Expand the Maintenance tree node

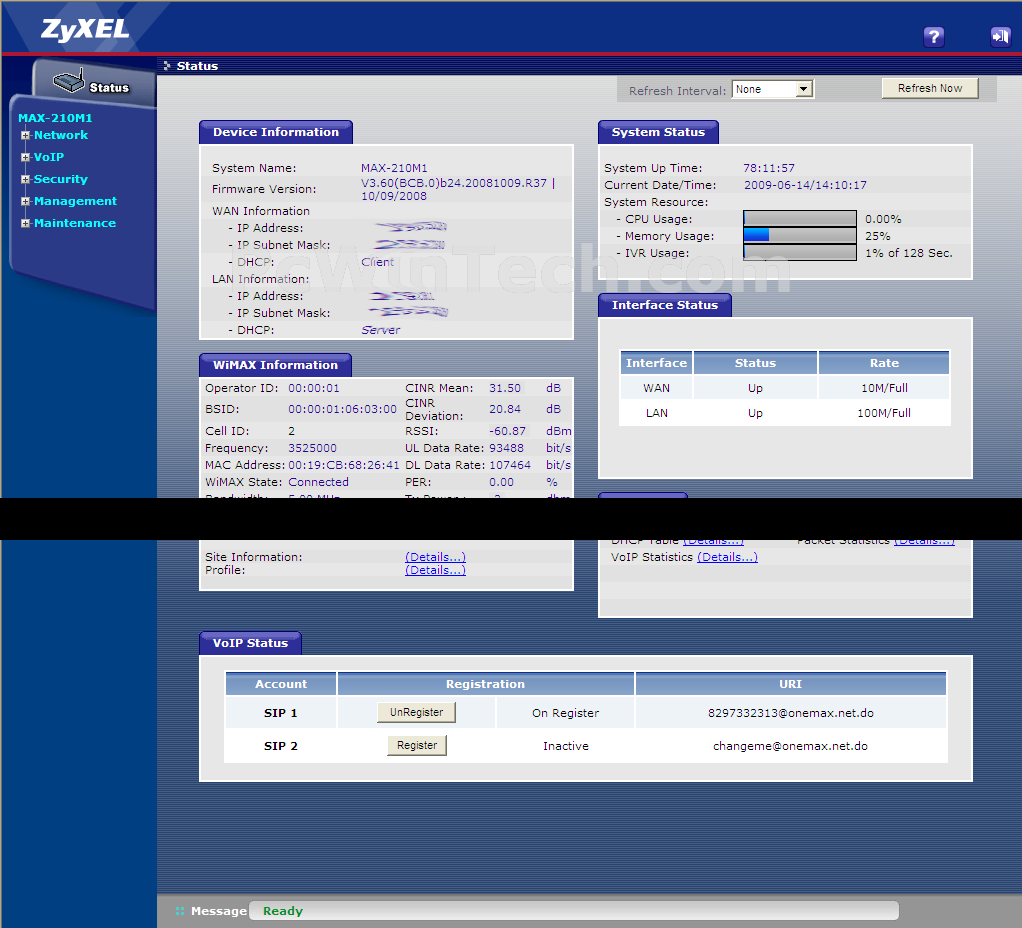click(x=25, y=224)
